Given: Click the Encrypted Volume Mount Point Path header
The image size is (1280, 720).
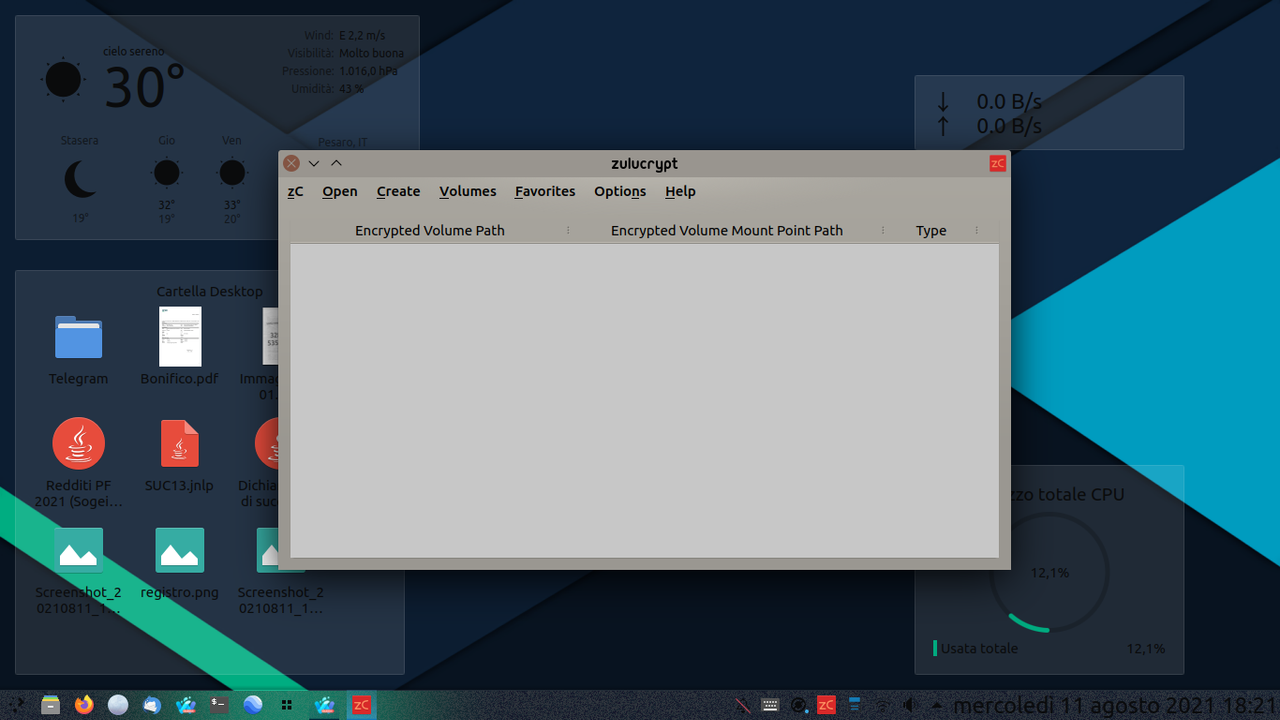Looking at the screenshot, I should click(727, 230).
